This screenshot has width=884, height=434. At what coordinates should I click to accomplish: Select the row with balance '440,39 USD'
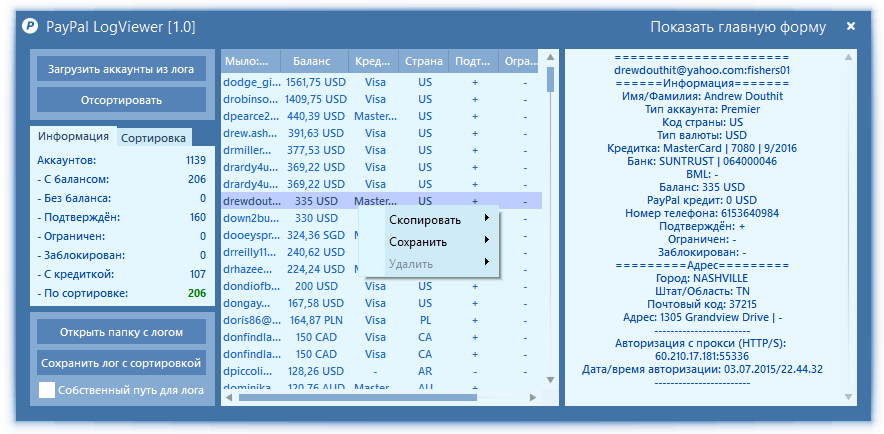click(381, 116)
